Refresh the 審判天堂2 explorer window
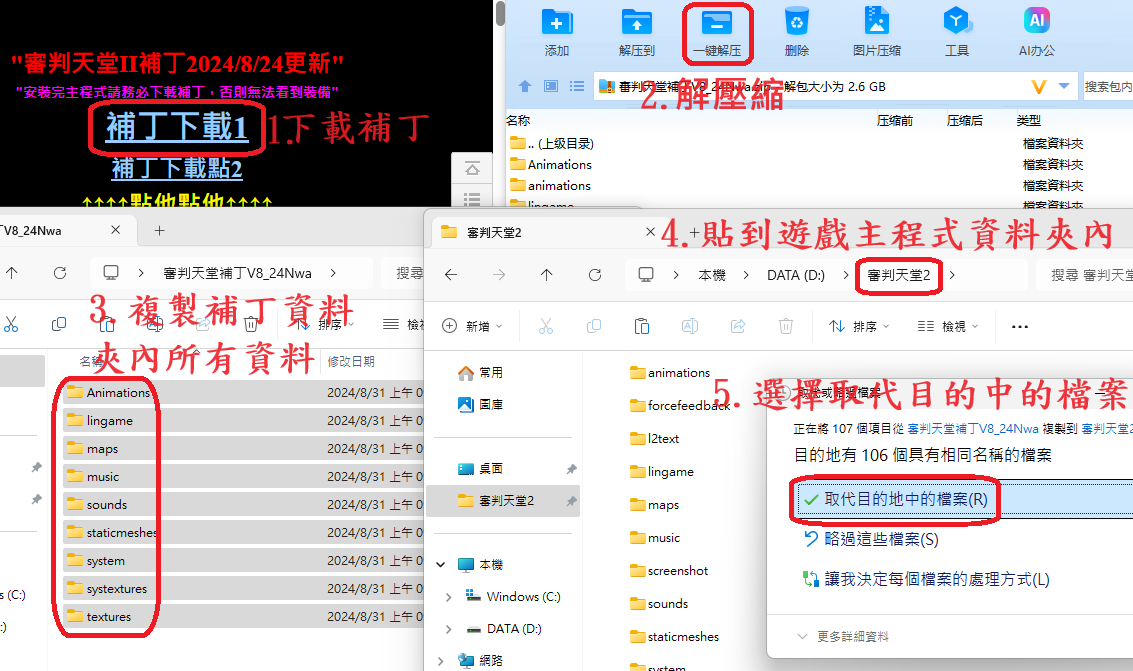 click(595, 275)
